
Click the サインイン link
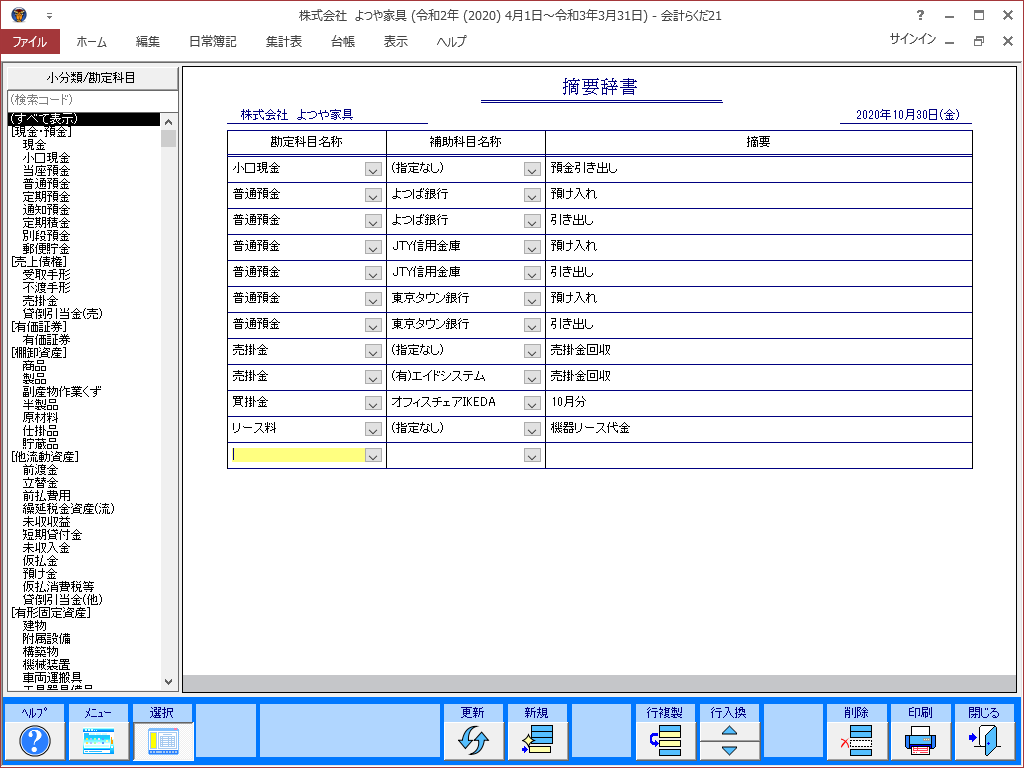912,39
